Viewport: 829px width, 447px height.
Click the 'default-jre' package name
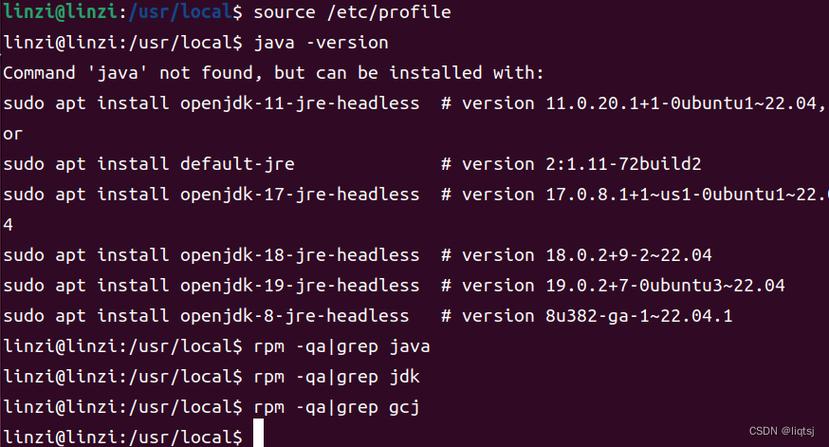237,163
